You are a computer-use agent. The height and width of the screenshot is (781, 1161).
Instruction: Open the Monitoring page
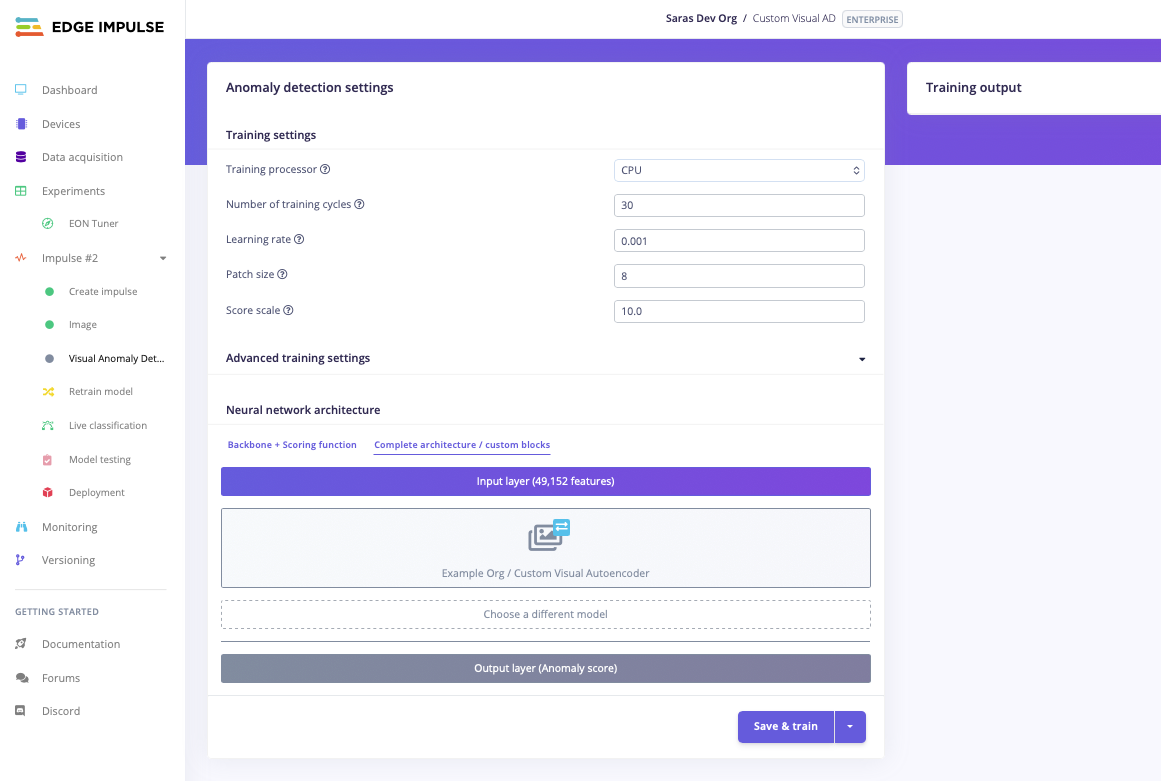pos(70,527)
